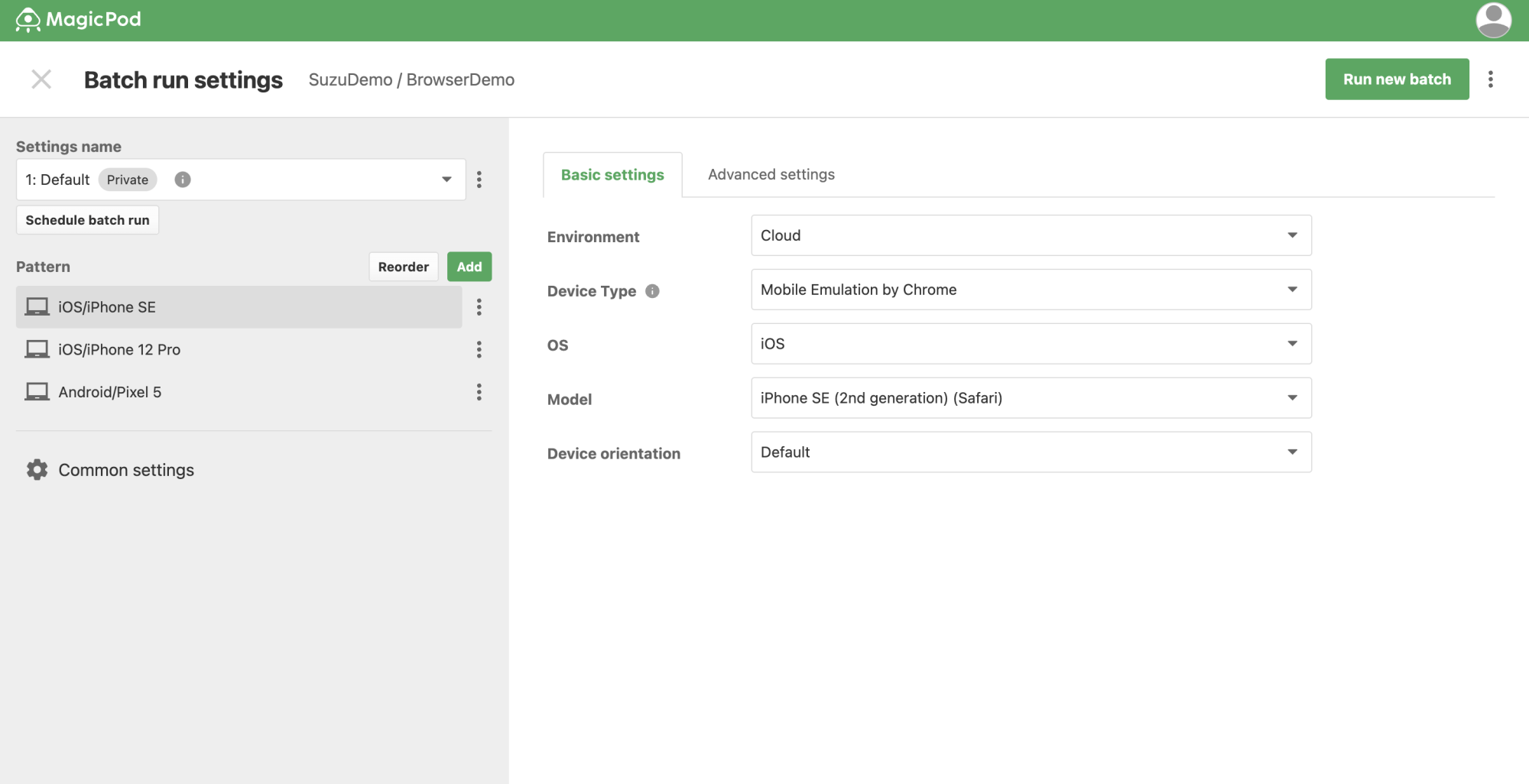Select the Android/Pixel 5 pattern
This screenshot has width=1529, height=784.
pyautogui.click(x=110, y=392)
